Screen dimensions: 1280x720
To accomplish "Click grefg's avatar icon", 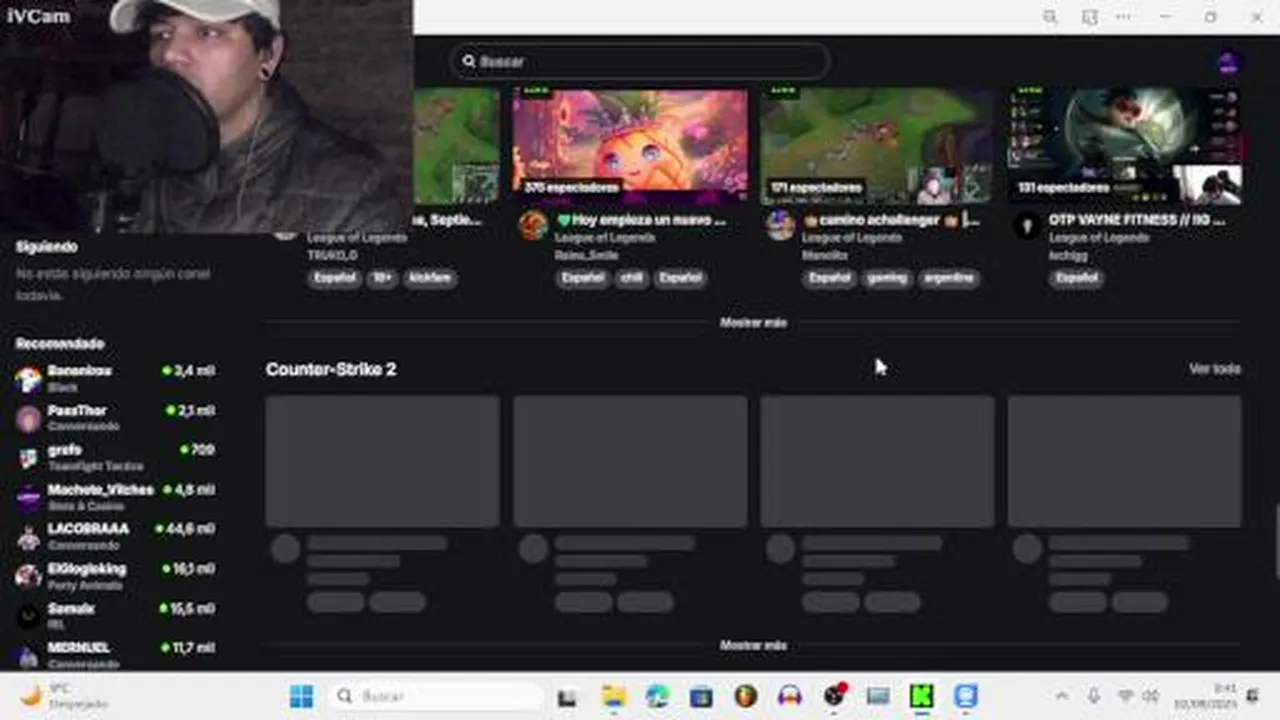I will pos(28,458).
